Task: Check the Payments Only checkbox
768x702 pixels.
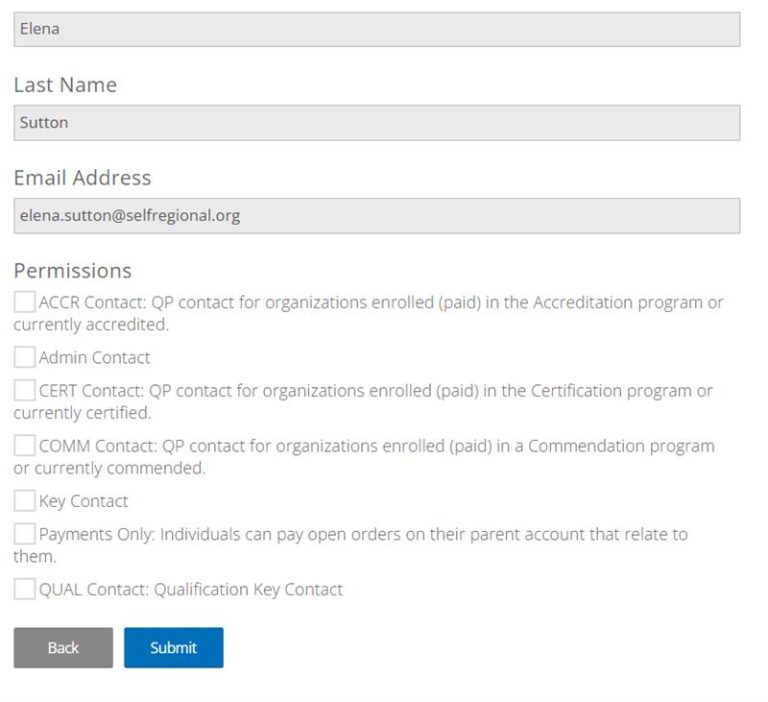Action: click(x=24, y=534)
